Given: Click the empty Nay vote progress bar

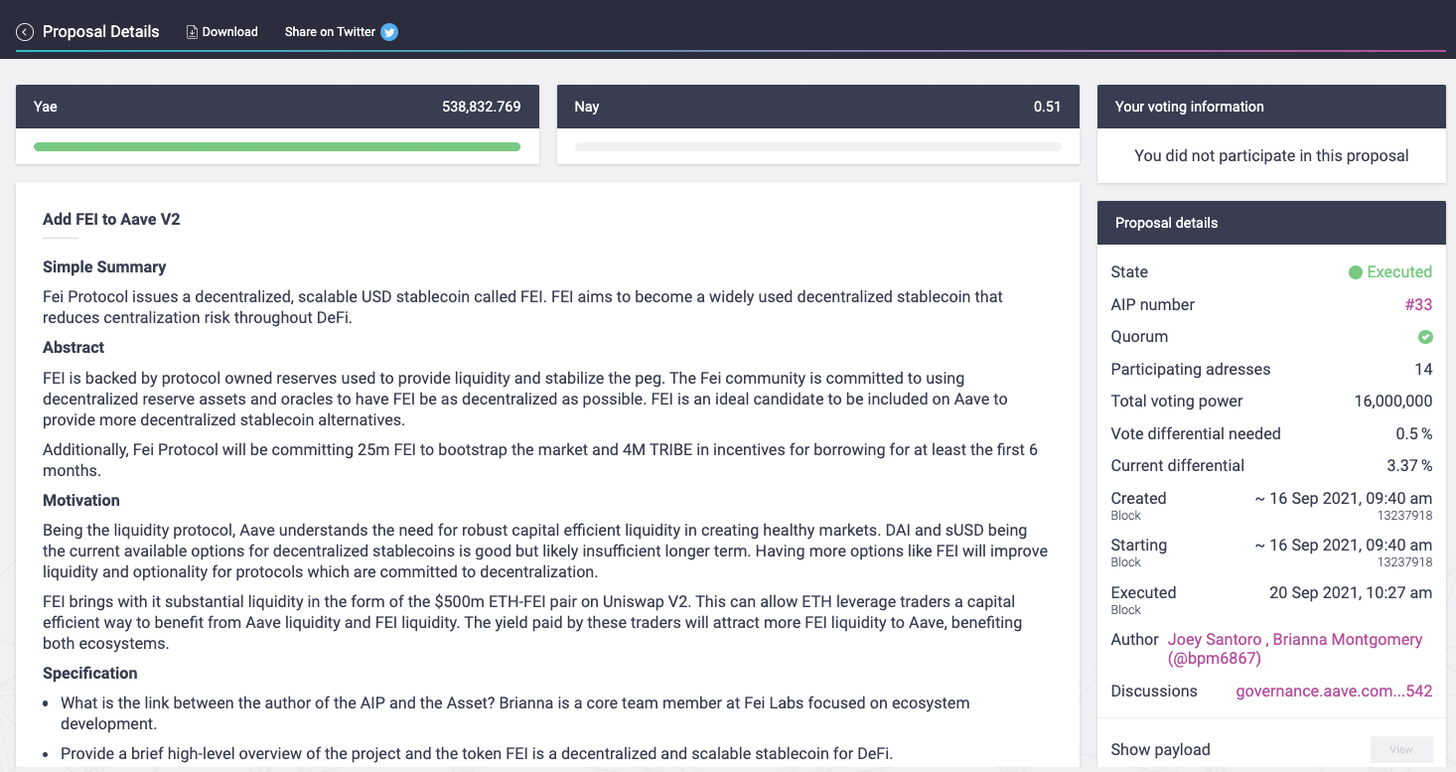Looking at the screenshot, I should [x=818, y=147].
